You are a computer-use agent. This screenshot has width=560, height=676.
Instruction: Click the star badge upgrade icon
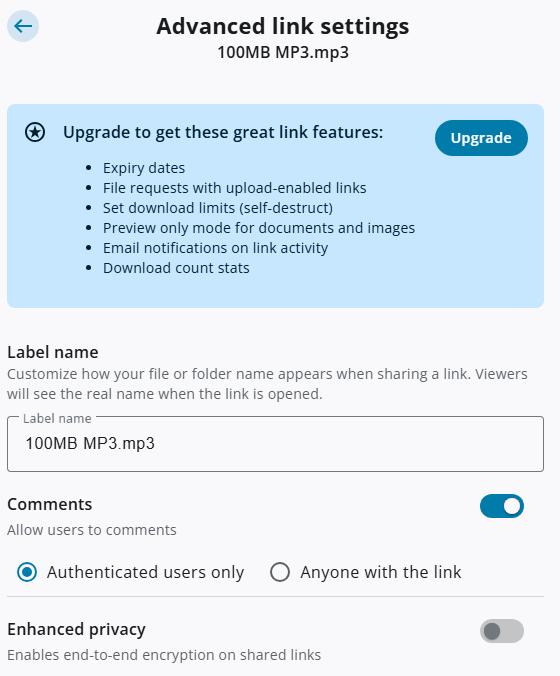coord(35,132)
